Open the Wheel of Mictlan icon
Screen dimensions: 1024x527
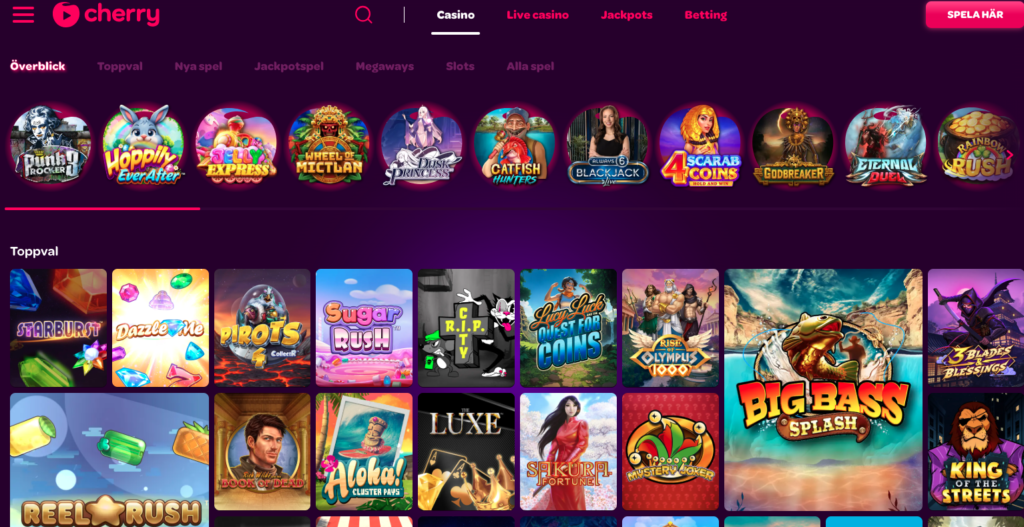pyautogui.click(x=328, y=146)
